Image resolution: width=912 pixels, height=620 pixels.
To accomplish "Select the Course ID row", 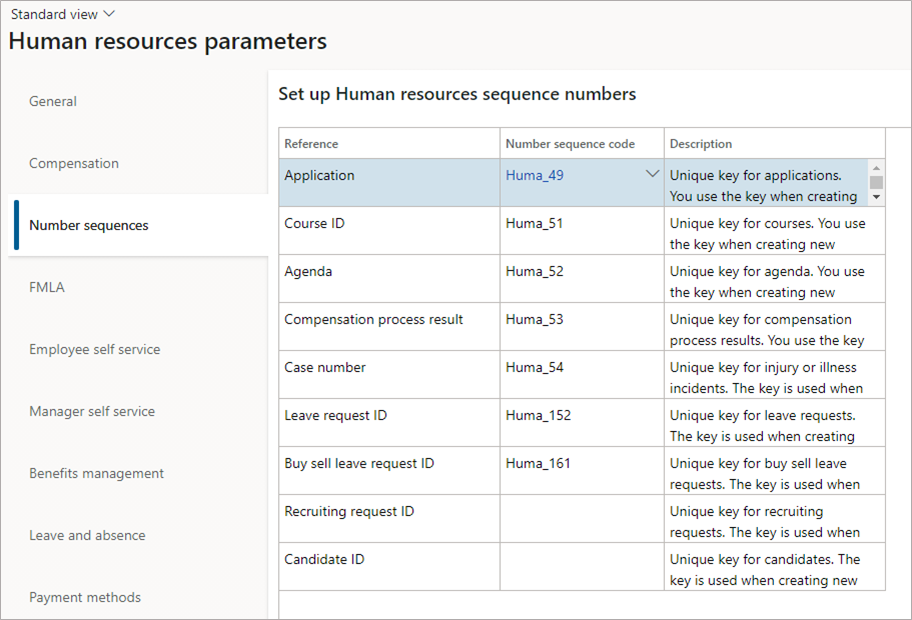I will [x=389, y=230].
